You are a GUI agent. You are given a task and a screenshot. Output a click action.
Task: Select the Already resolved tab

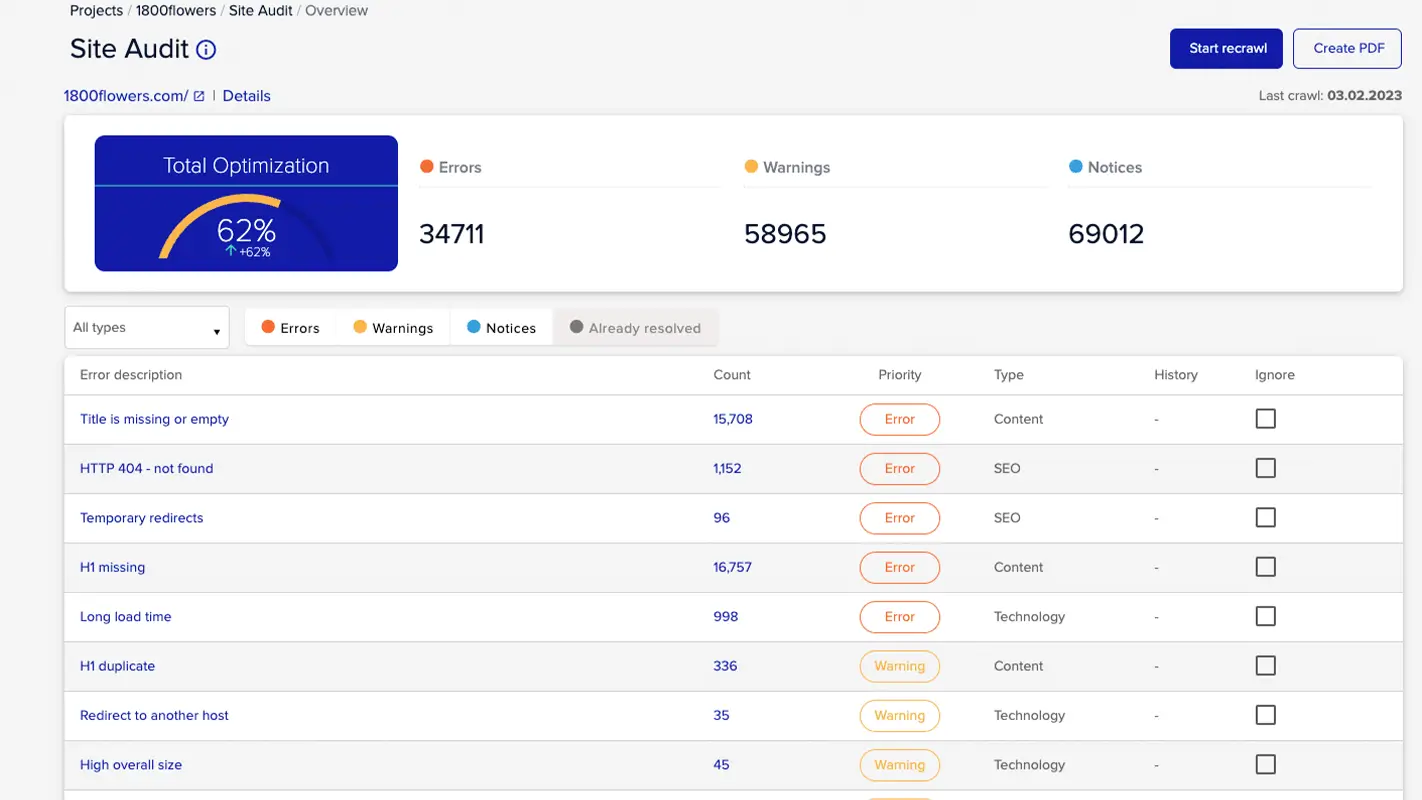coord(635,327)
